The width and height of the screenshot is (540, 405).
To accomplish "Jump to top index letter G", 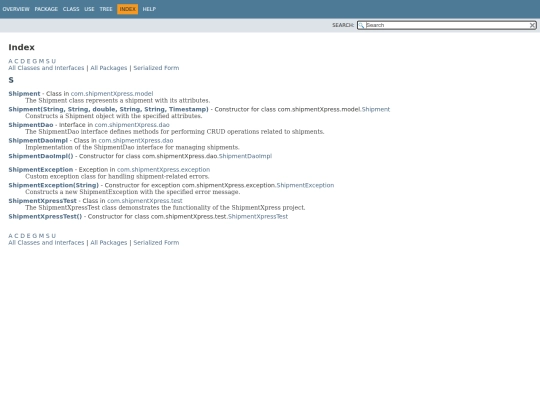I will (x=34, y=61).
